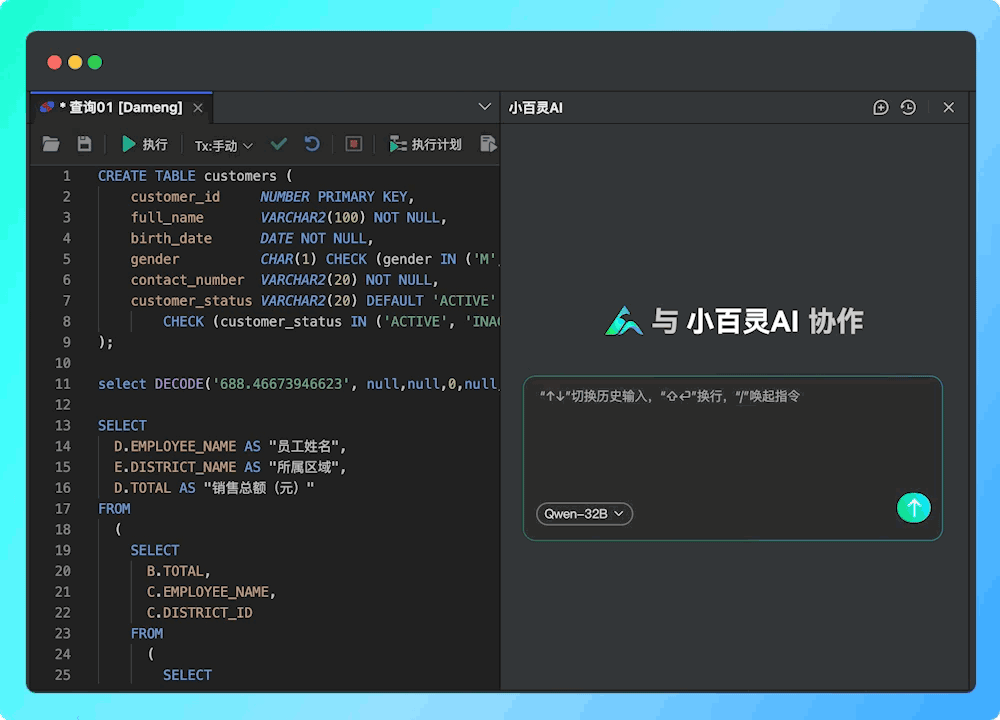
Task: Rollback the transaction using the blue undo icon
Action: 312,144
